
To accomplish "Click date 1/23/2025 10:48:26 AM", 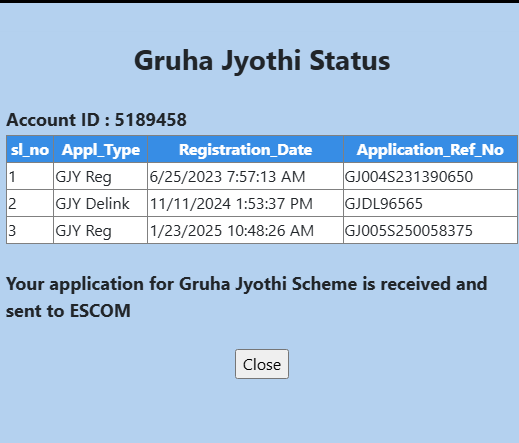I will coord(232,231).
